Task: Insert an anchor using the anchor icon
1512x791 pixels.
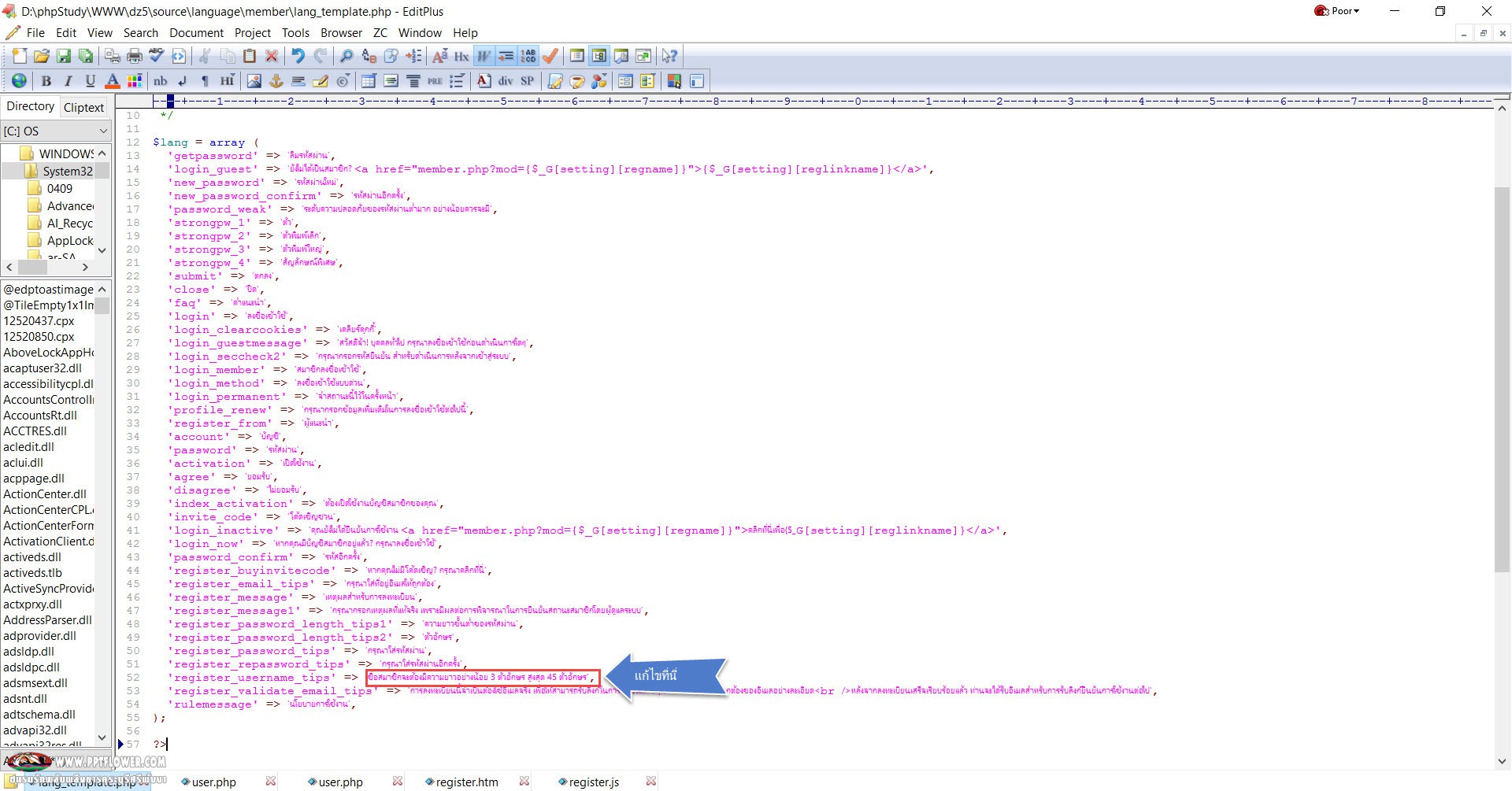Action: click(276, 81)
